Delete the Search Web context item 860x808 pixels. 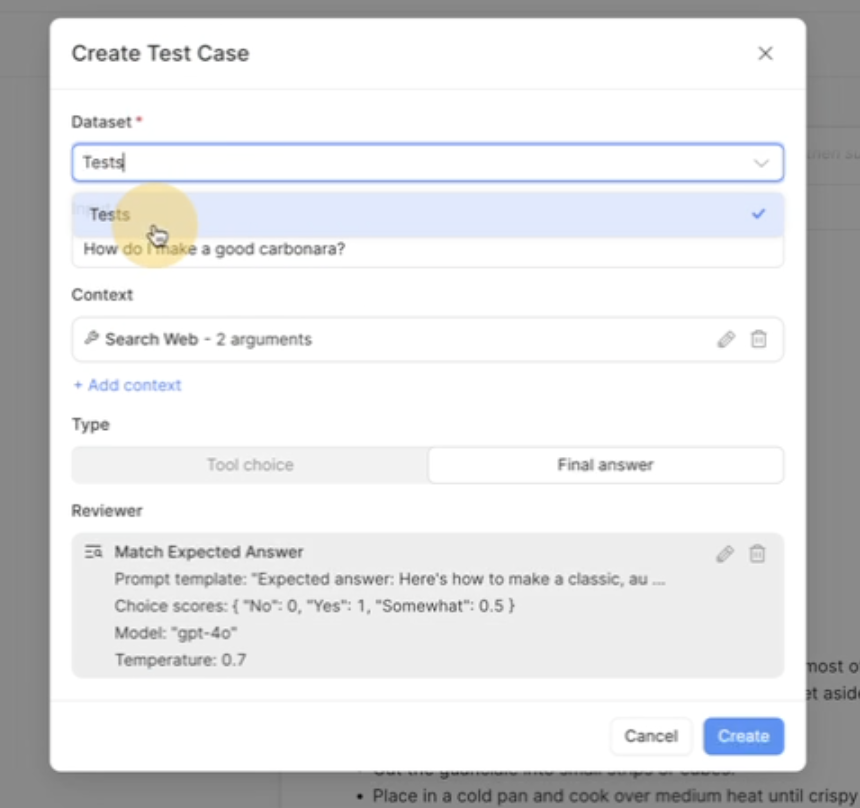759,340
